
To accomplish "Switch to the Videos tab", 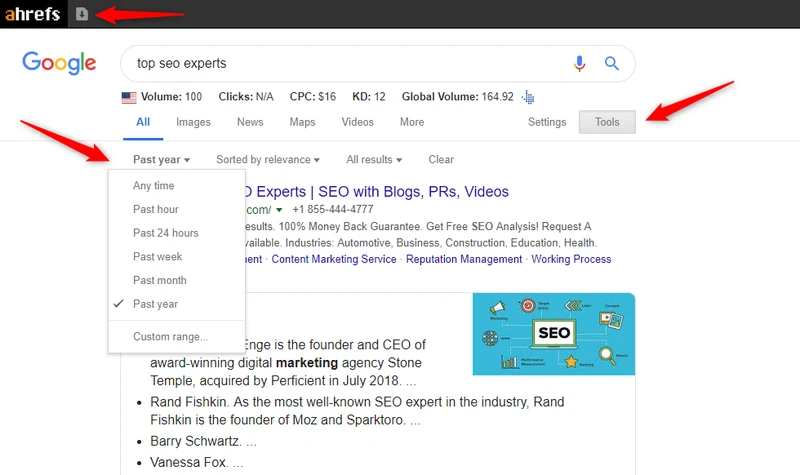I will click(358, 122).
